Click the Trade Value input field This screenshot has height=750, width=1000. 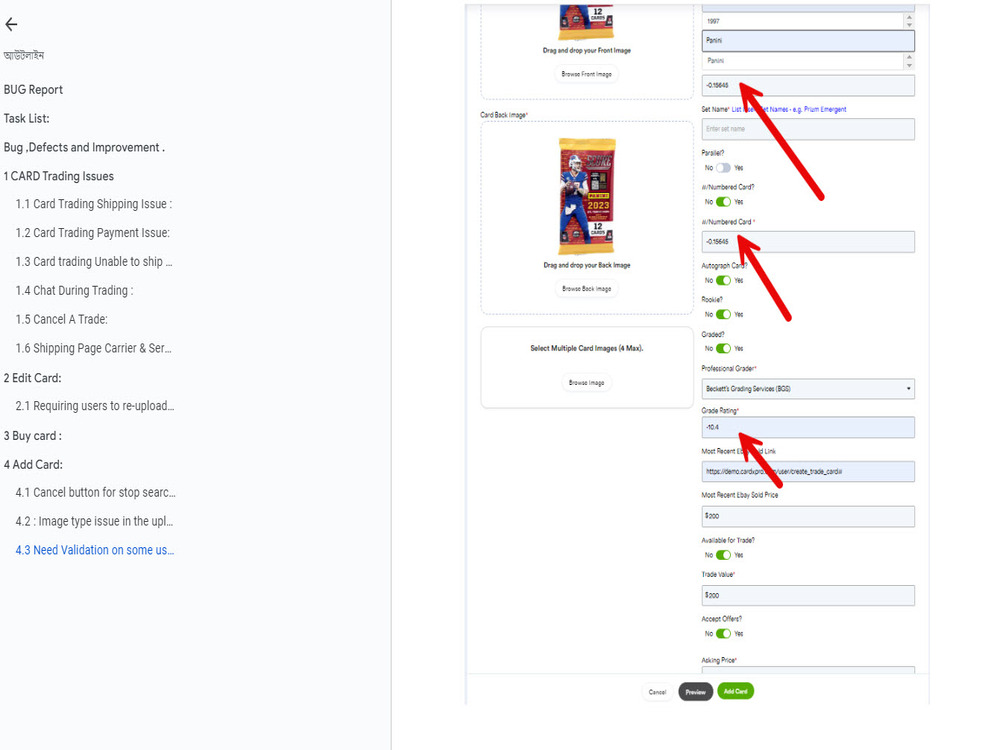pos(808,595)
